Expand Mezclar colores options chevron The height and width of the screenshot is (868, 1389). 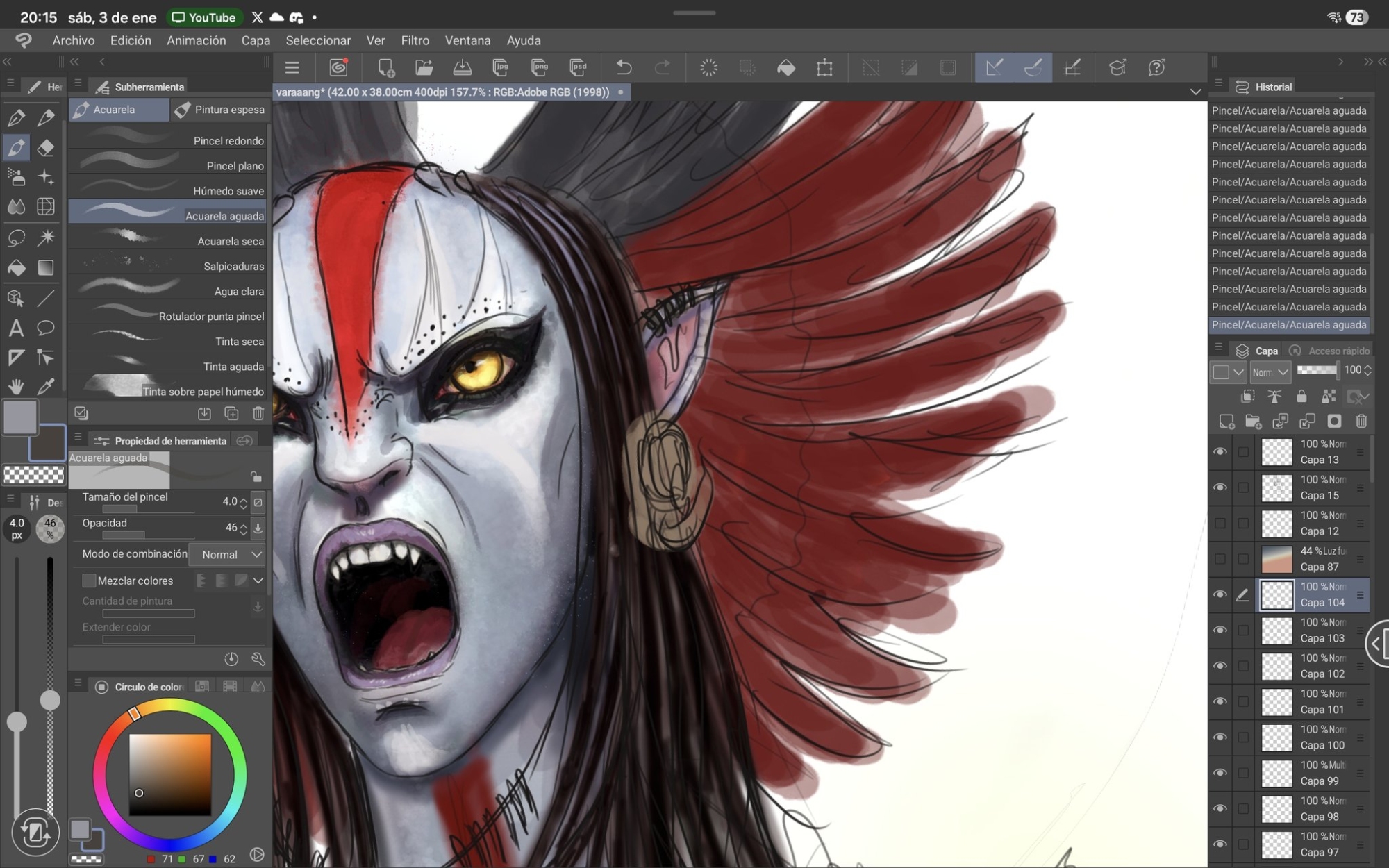[258, 581]
